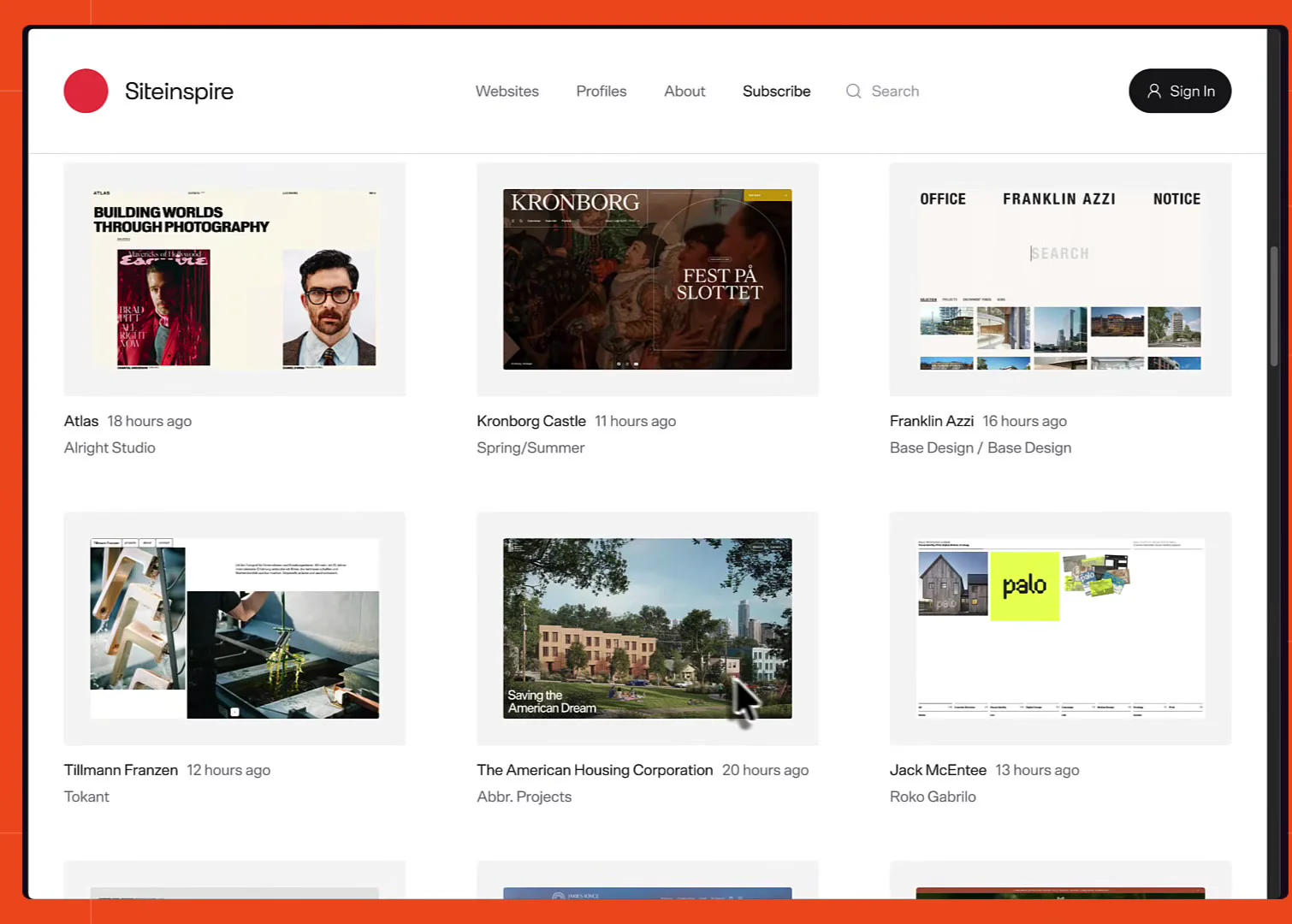
Task: Click the Spring/Summer credit link
Action: pyautogui.click(x=530, y=447)
